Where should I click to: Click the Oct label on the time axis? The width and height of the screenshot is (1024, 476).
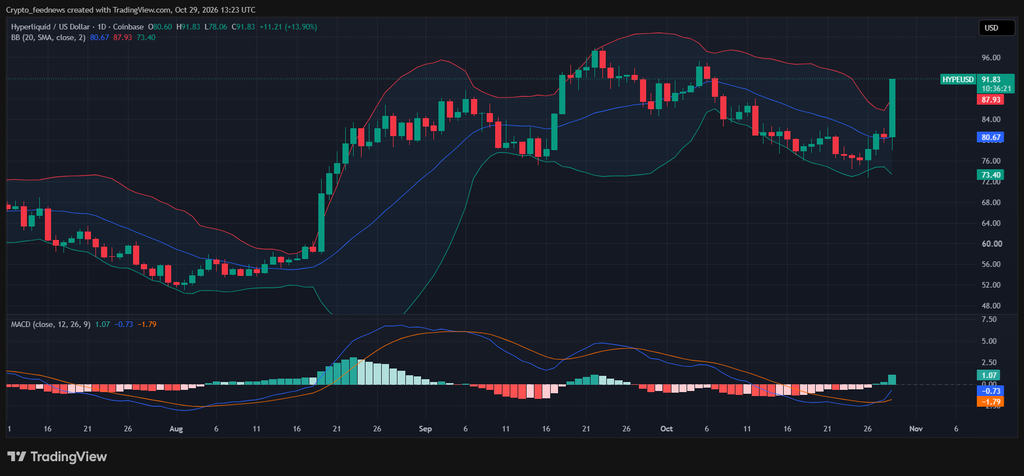pos(666,430)
